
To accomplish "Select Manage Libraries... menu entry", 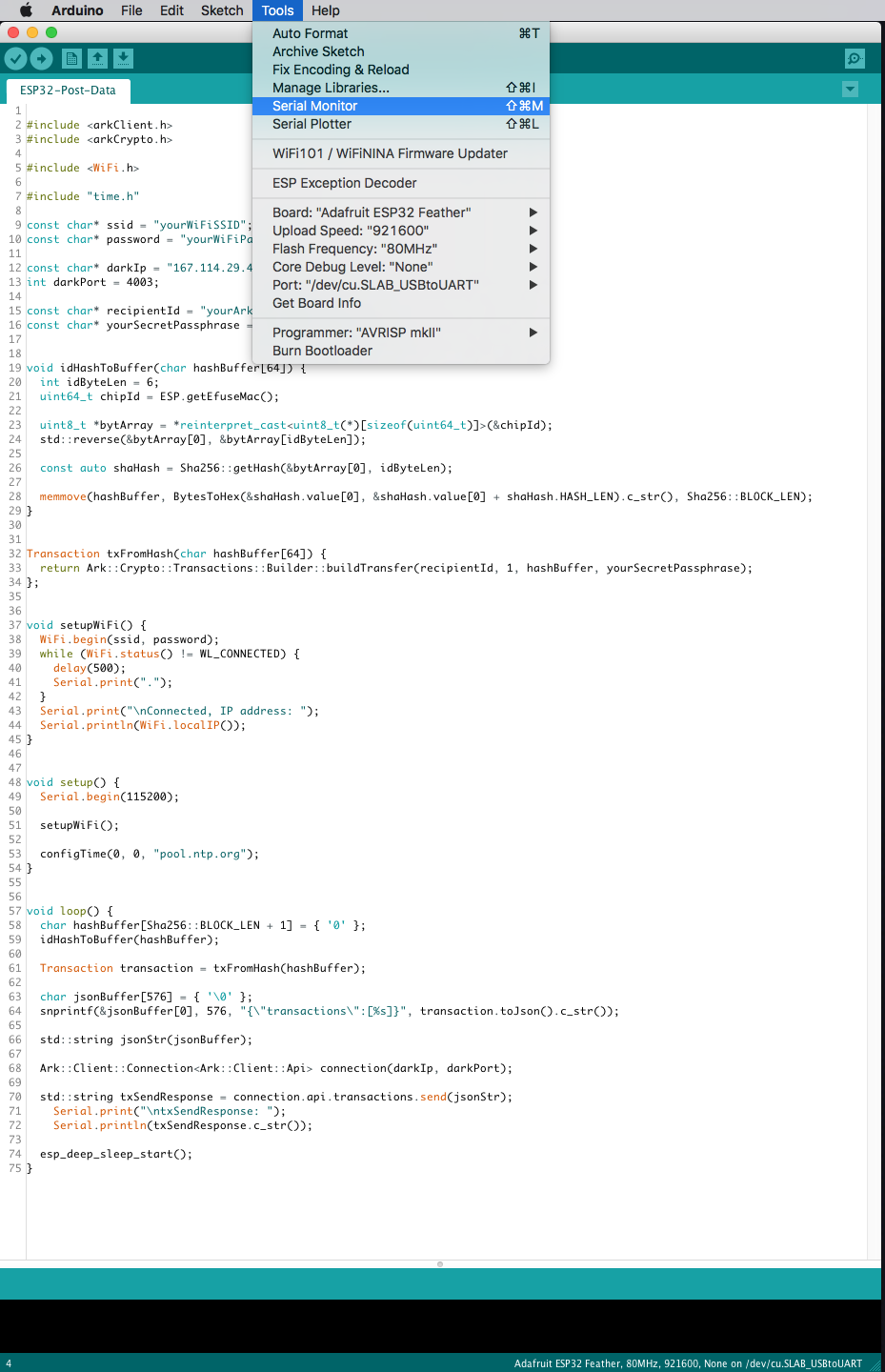I will pyautogui.click(x=331, y=88).
